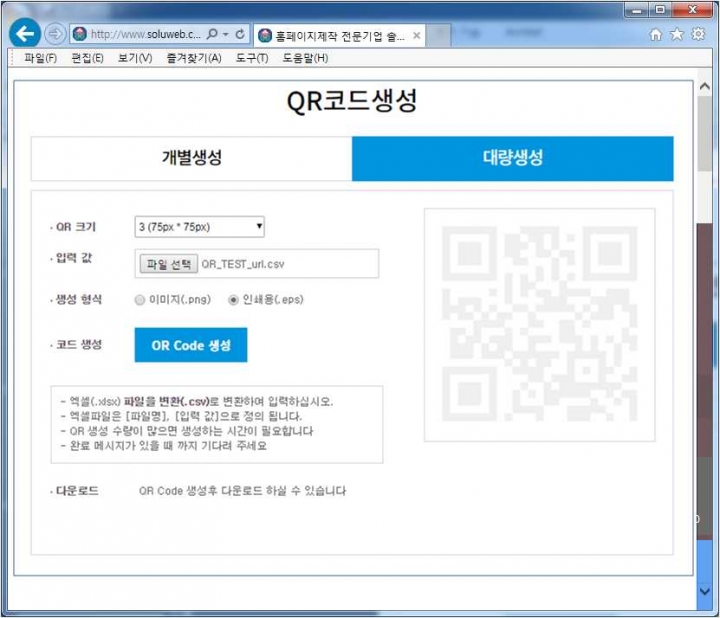Click the browser forward arrow button
720x618 pixels.
[55, 34]
